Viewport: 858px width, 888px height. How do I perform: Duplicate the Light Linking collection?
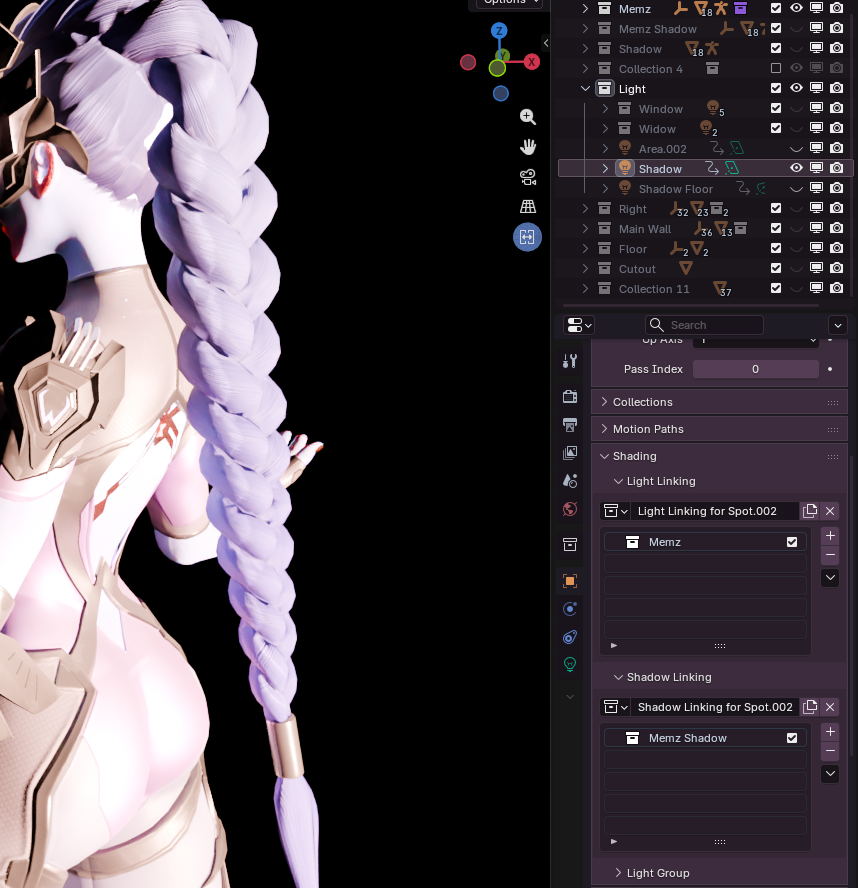pyautogui.click(x=810, y=511)
